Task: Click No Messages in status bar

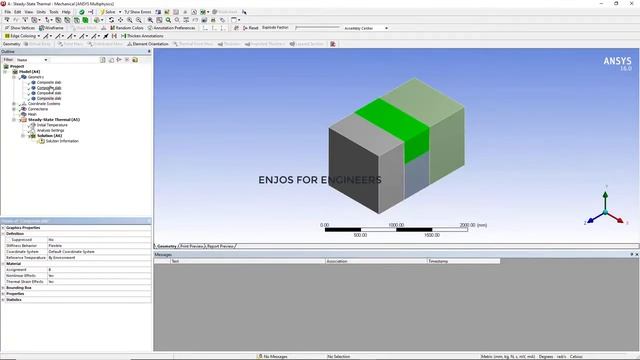Action: pos(272,356)
